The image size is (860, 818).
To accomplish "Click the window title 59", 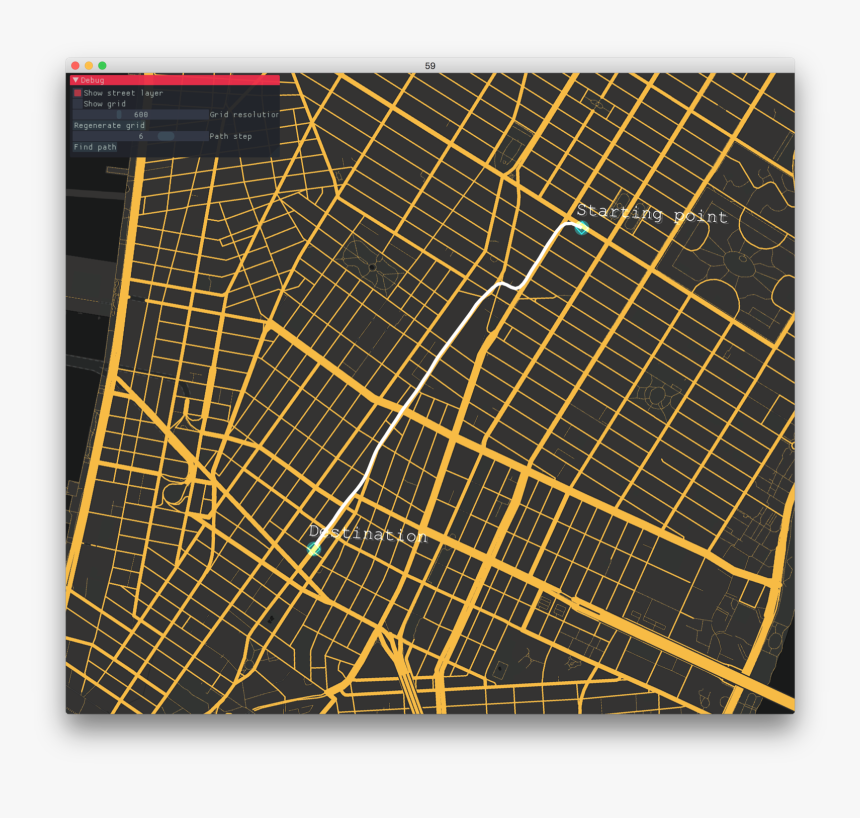I will pyautogui.click(x=430, y=66).
